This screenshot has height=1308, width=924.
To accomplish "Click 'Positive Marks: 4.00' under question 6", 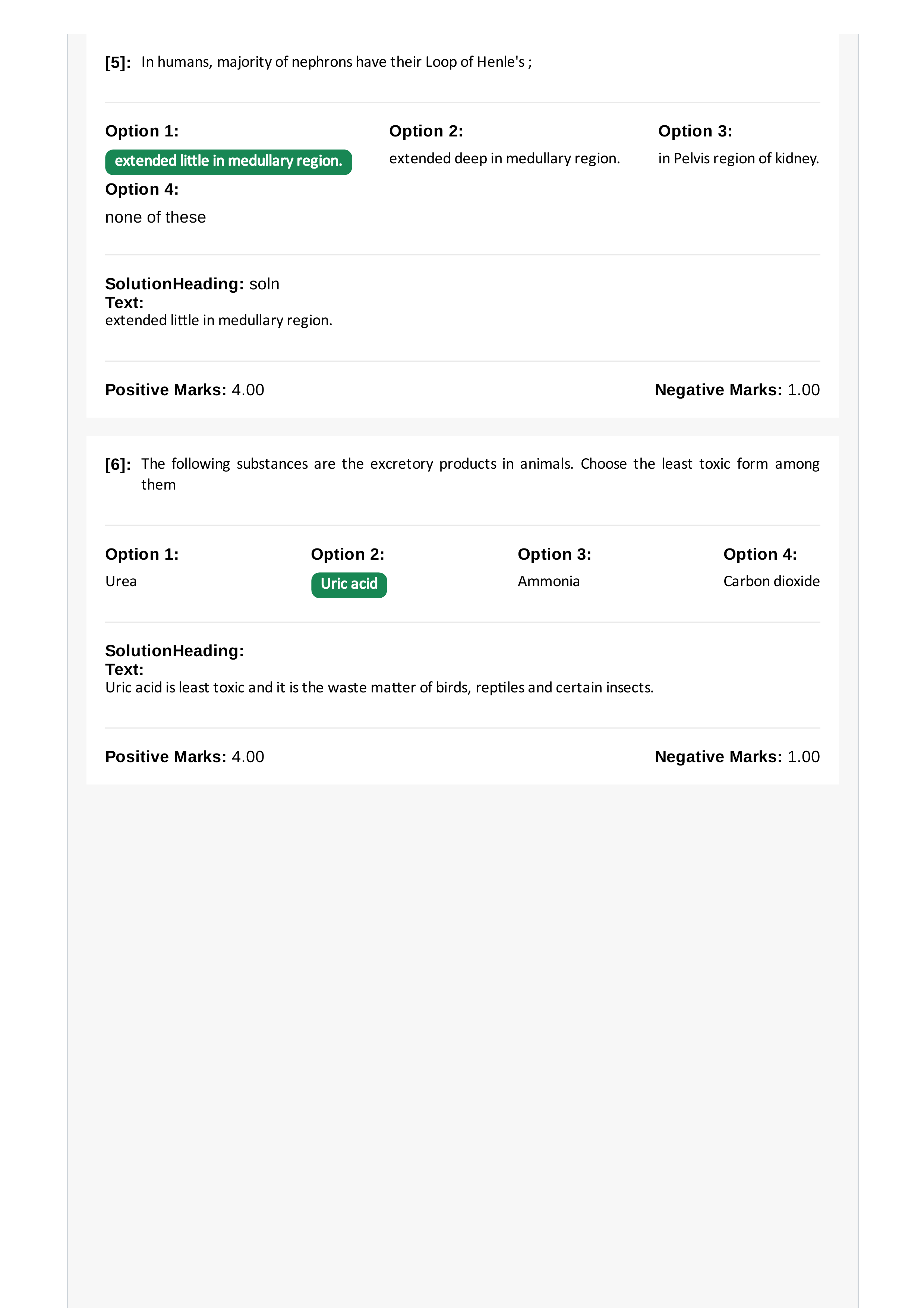I will (x=185, y=757).
